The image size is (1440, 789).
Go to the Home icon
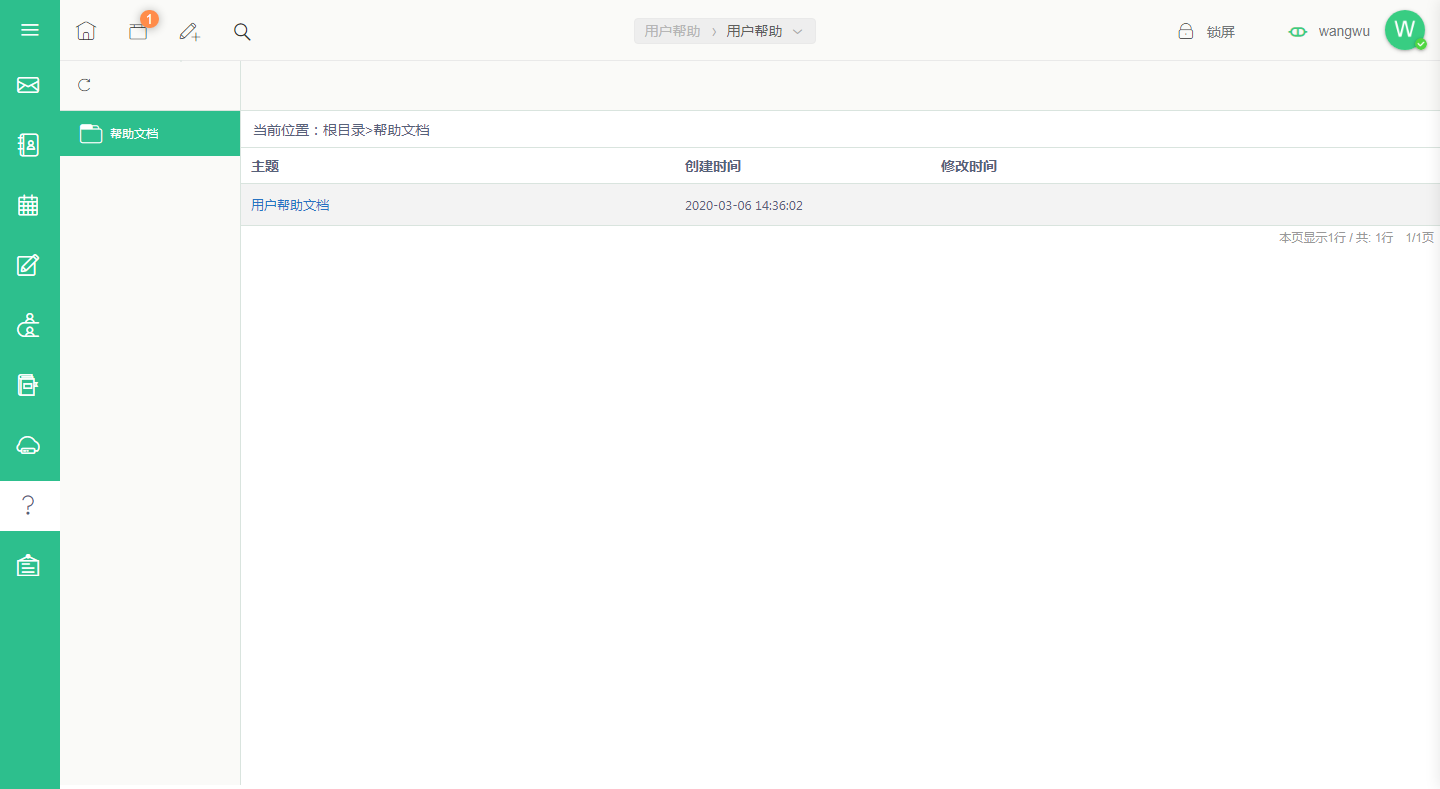(86, 31)
